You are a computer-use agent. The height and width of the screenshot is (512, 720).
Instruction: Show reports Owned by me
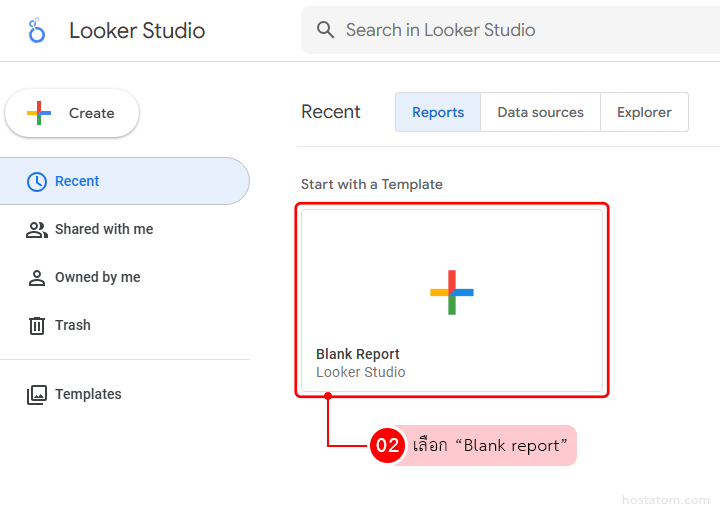click(x=98, y=277)
